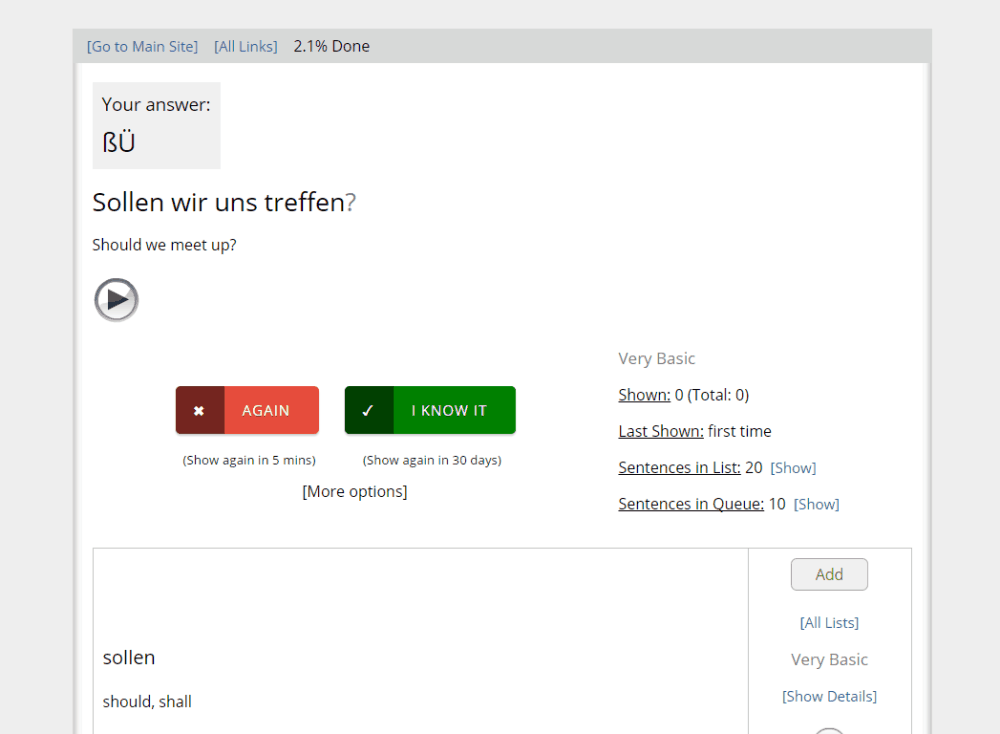
Task: Click the '2.1% Done' progress text
Action: click(332, 47)
